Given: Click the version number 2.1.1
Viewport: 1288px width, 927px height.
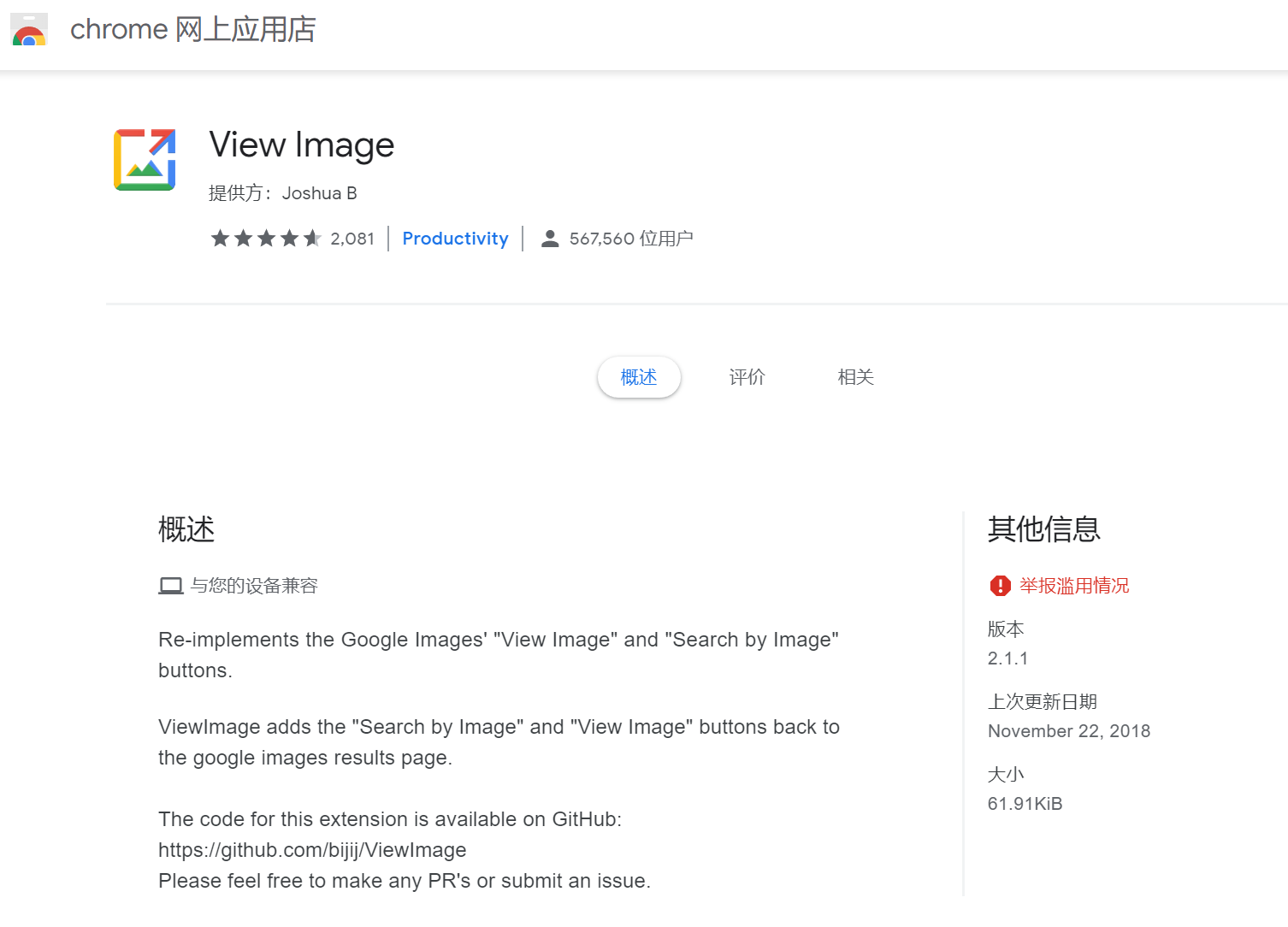Looking at the screenshot, I should pyautogui.click(x=1007, y=658).
